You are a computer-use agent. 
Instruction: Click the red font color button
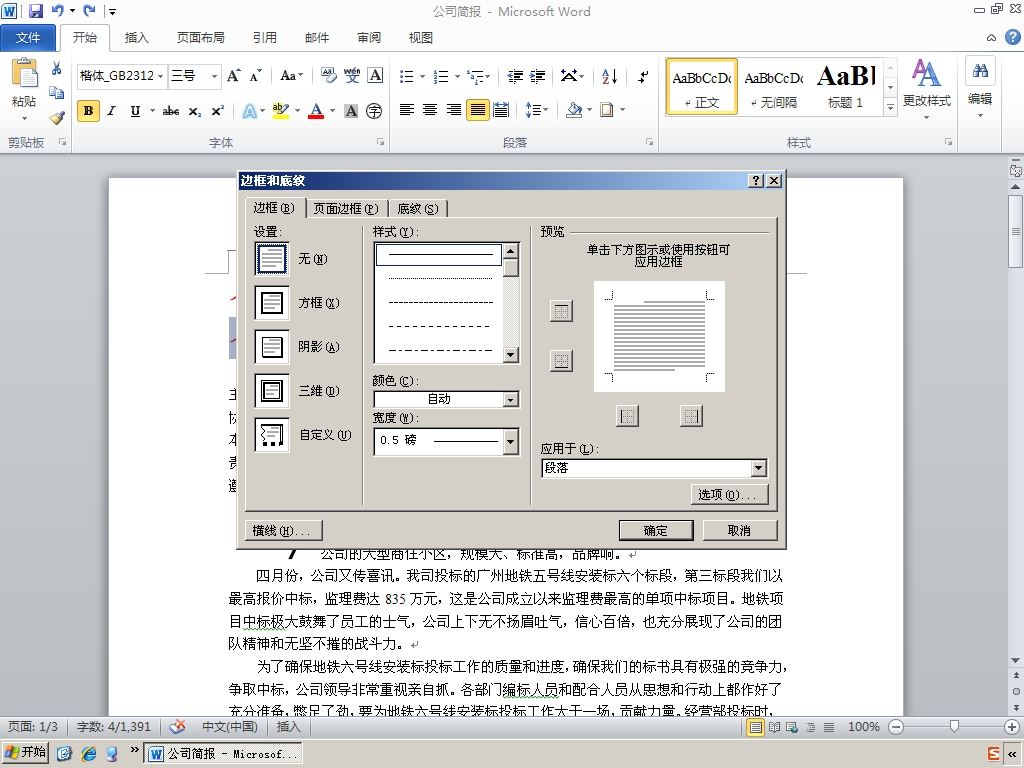[x=316, y=111]
